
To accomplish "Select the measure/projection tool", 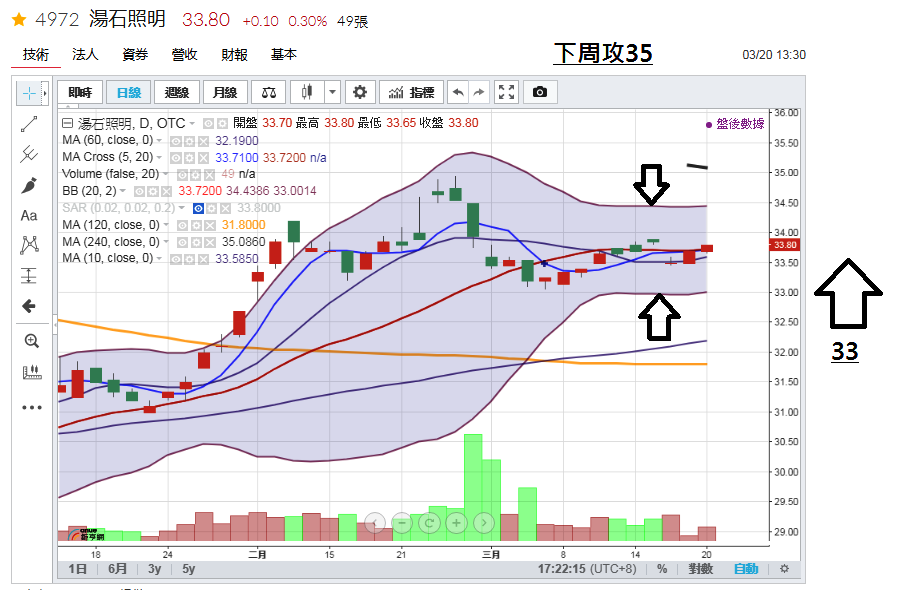I will pos(29,276).
